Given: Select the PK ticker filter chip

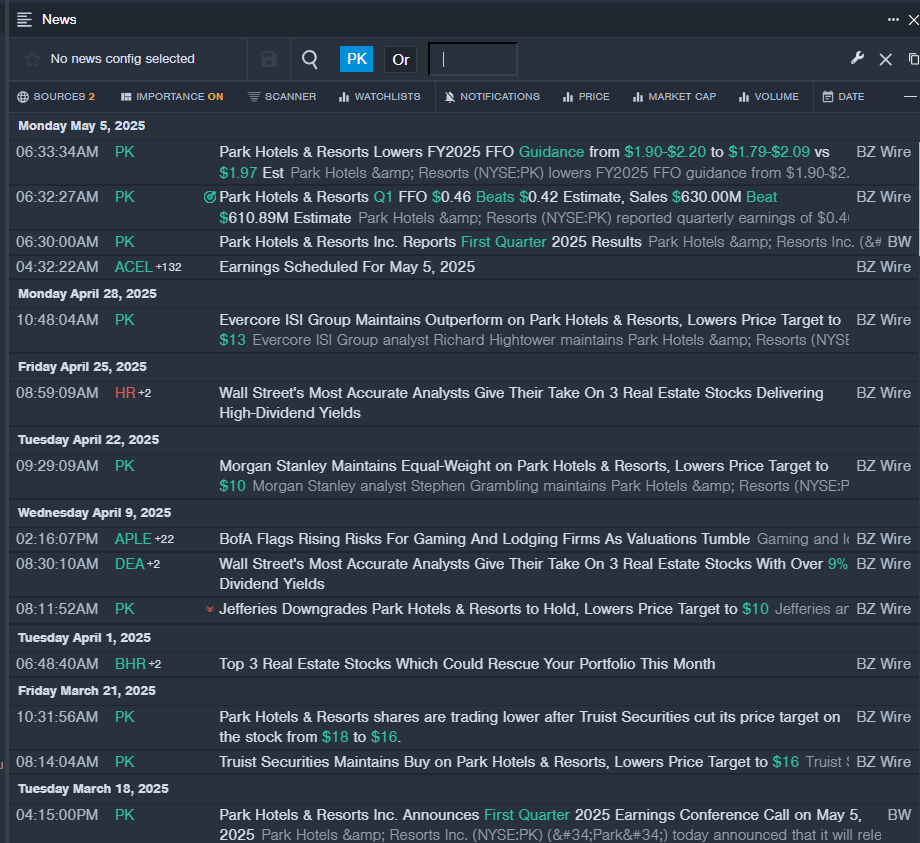Looking at the screenshot, I should coord(356,59).
